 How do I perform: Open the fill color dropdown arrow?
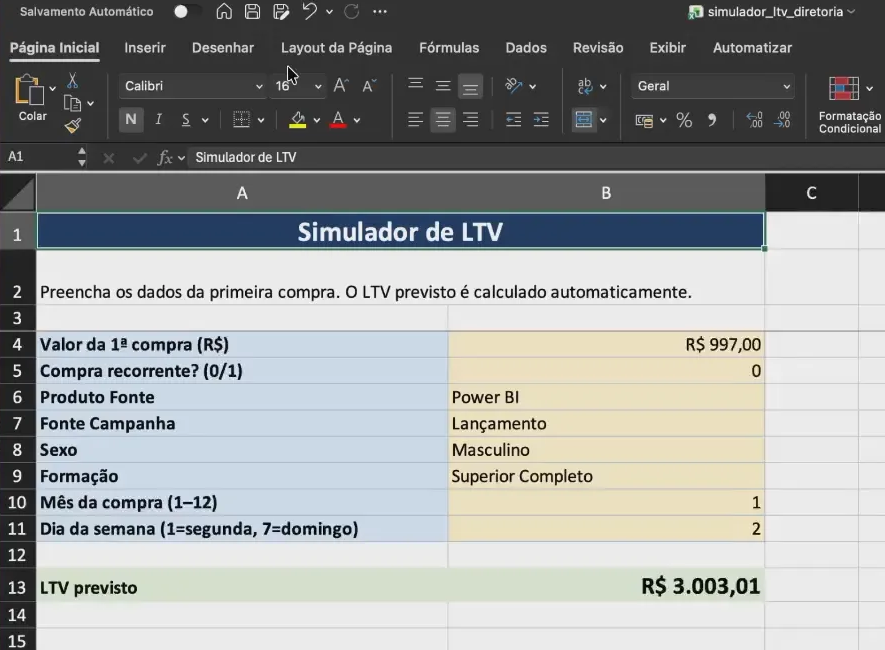[x=317, y=120]
